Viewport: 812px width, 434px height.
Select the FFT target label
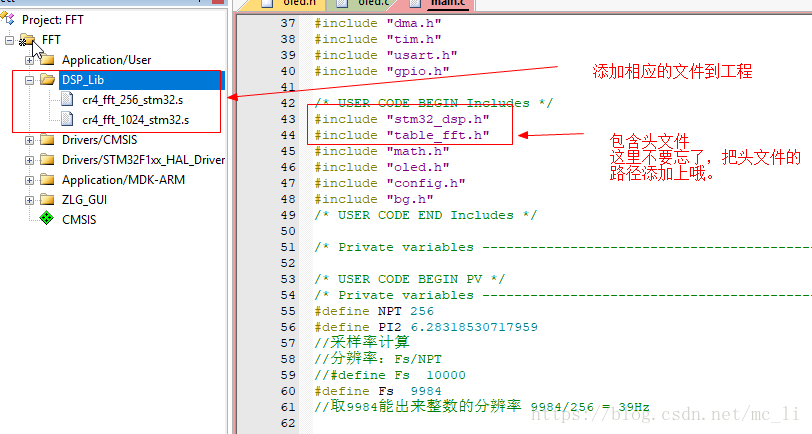tap(51, 40)
